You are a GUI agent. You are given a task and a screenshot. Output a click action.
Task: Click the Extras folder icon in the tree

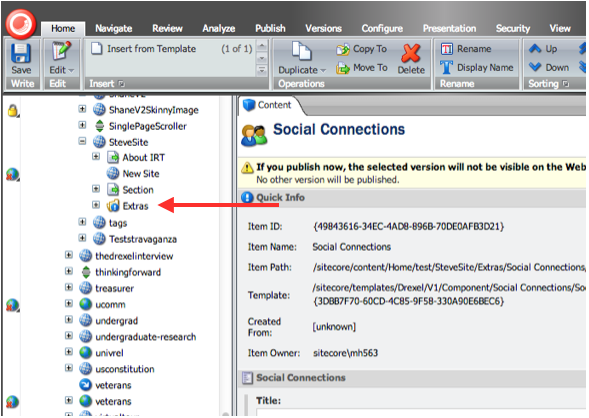[113, 206]
